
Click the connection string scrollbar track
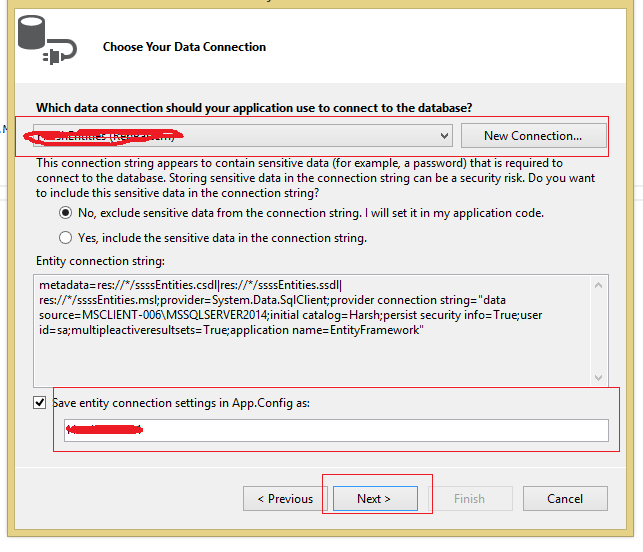click(599, 330)
